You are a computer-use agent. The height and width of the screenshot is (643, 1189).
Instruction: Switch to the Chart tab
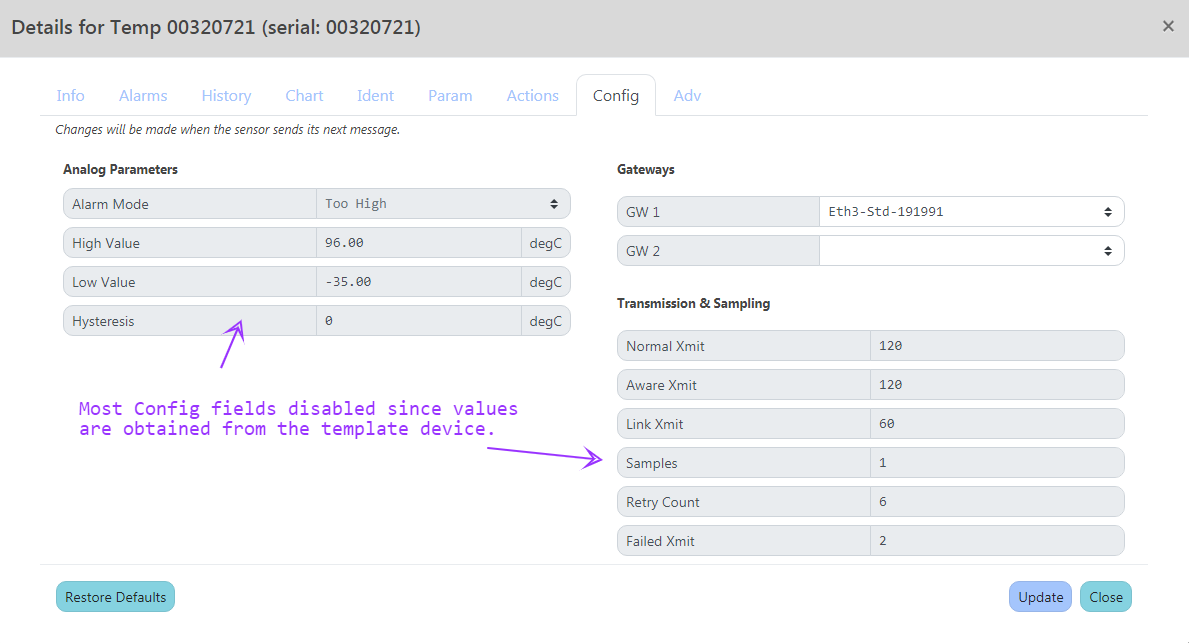(304, 95)
